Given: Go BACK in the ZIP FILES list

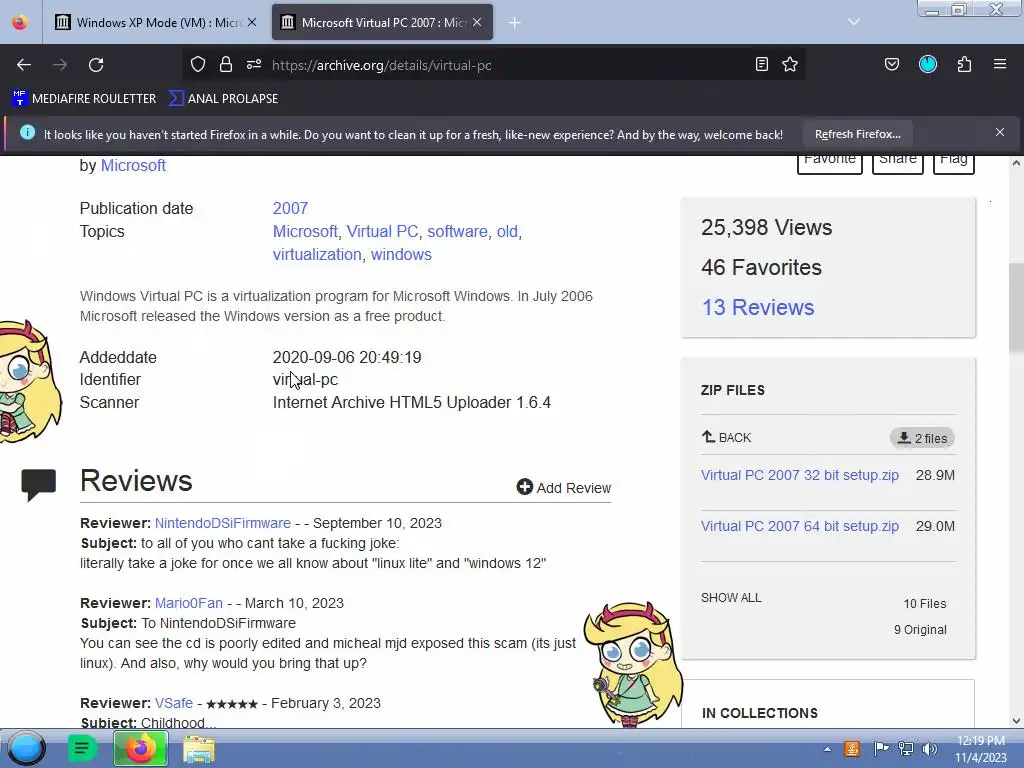Looking at the screenshot, I should pyautogui.click(x=726, y=437).
